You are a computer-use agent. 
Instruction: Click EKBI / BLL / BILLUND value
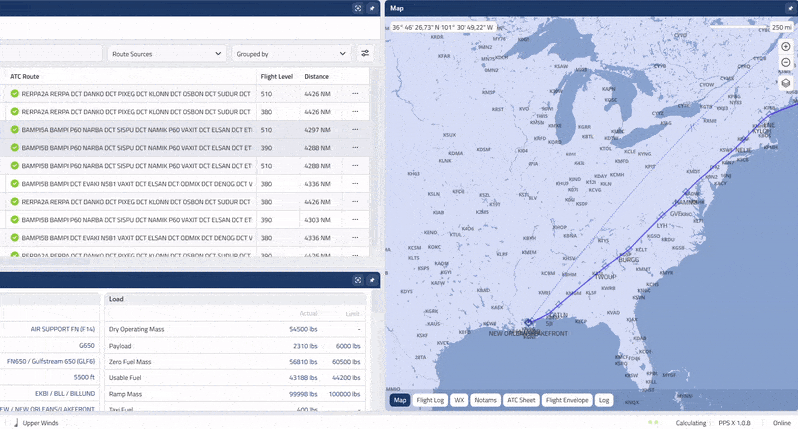coord(65,393)
